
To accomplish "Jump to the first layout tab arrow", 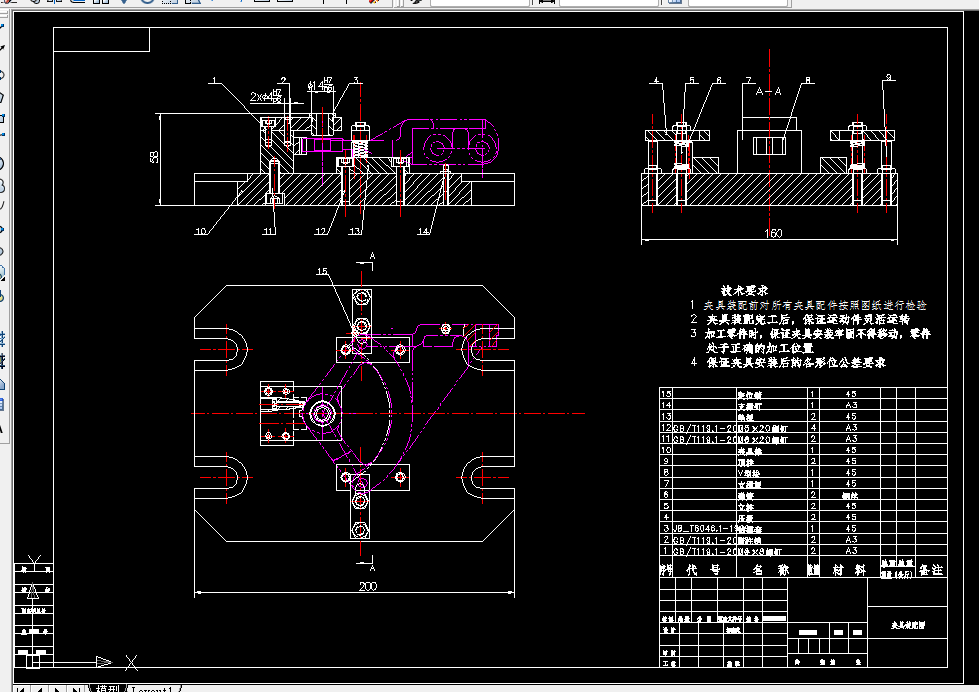I will tap(21, 689).
